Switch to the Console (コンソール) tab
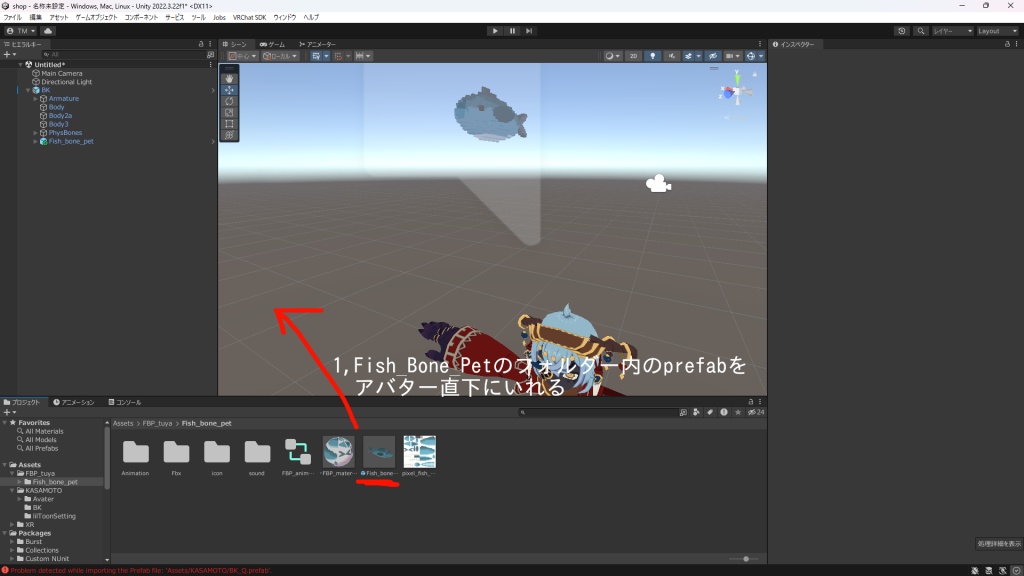The image size is (1024, 576). coord(125,402)
